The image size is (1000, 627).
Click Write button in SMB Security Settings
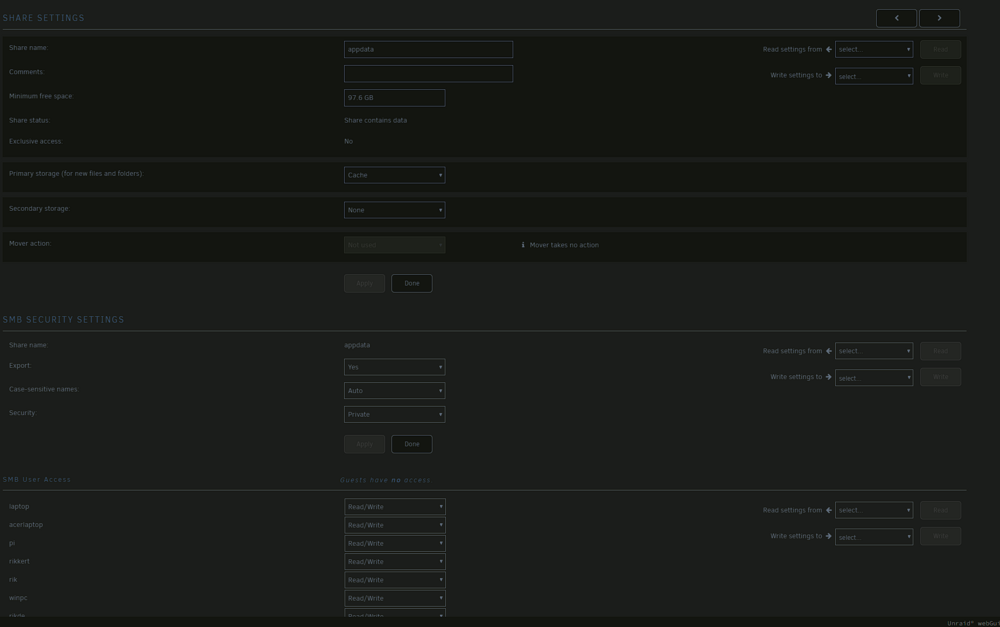click(x=940, y=377)
